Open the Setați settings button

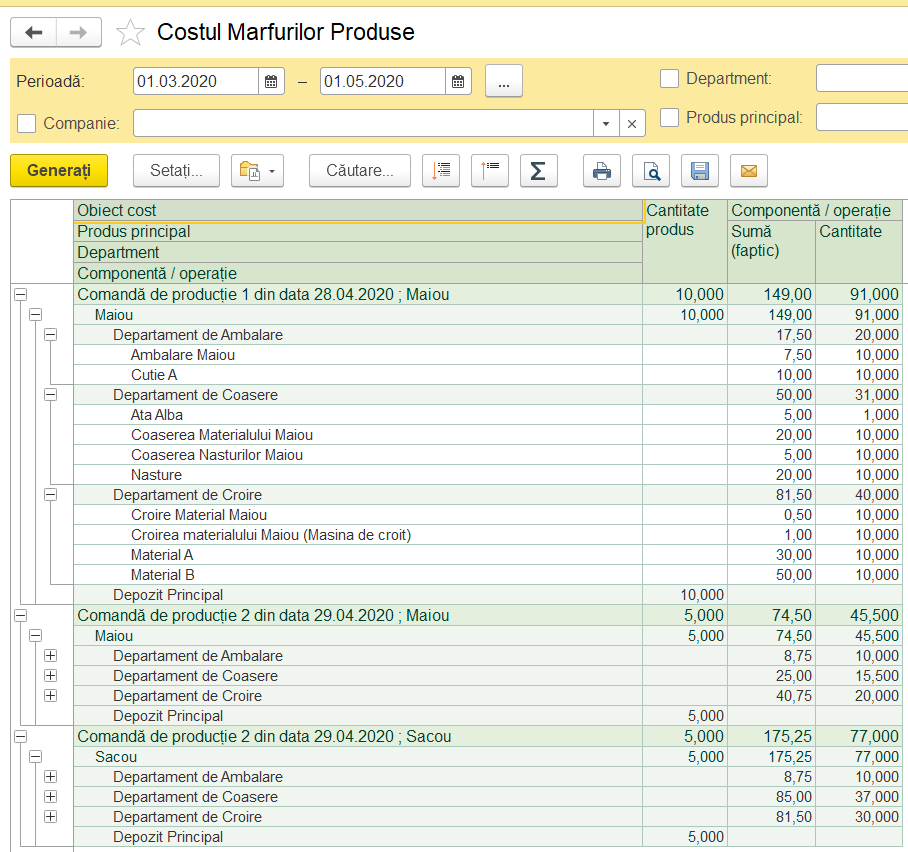177,171
